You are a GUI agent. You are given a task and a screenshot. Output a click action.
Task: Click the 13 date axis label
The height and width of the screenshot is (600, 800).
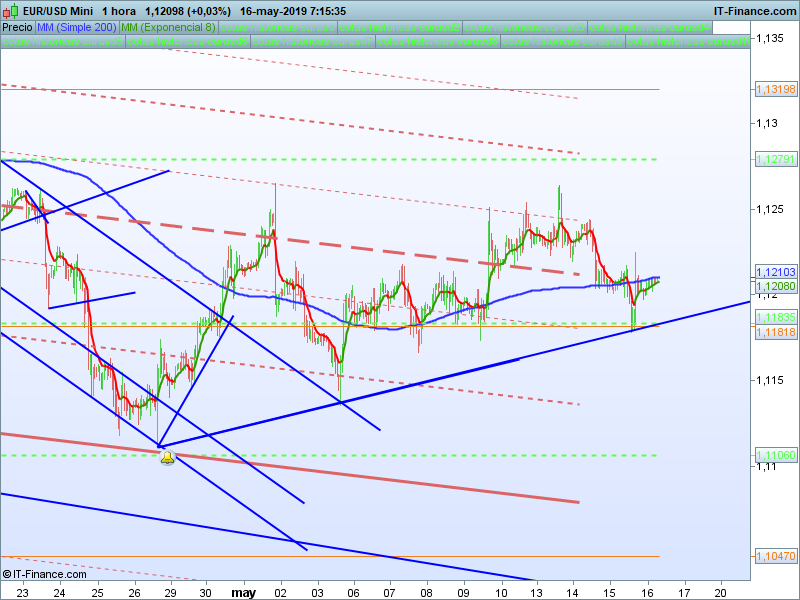pos(536,592)
